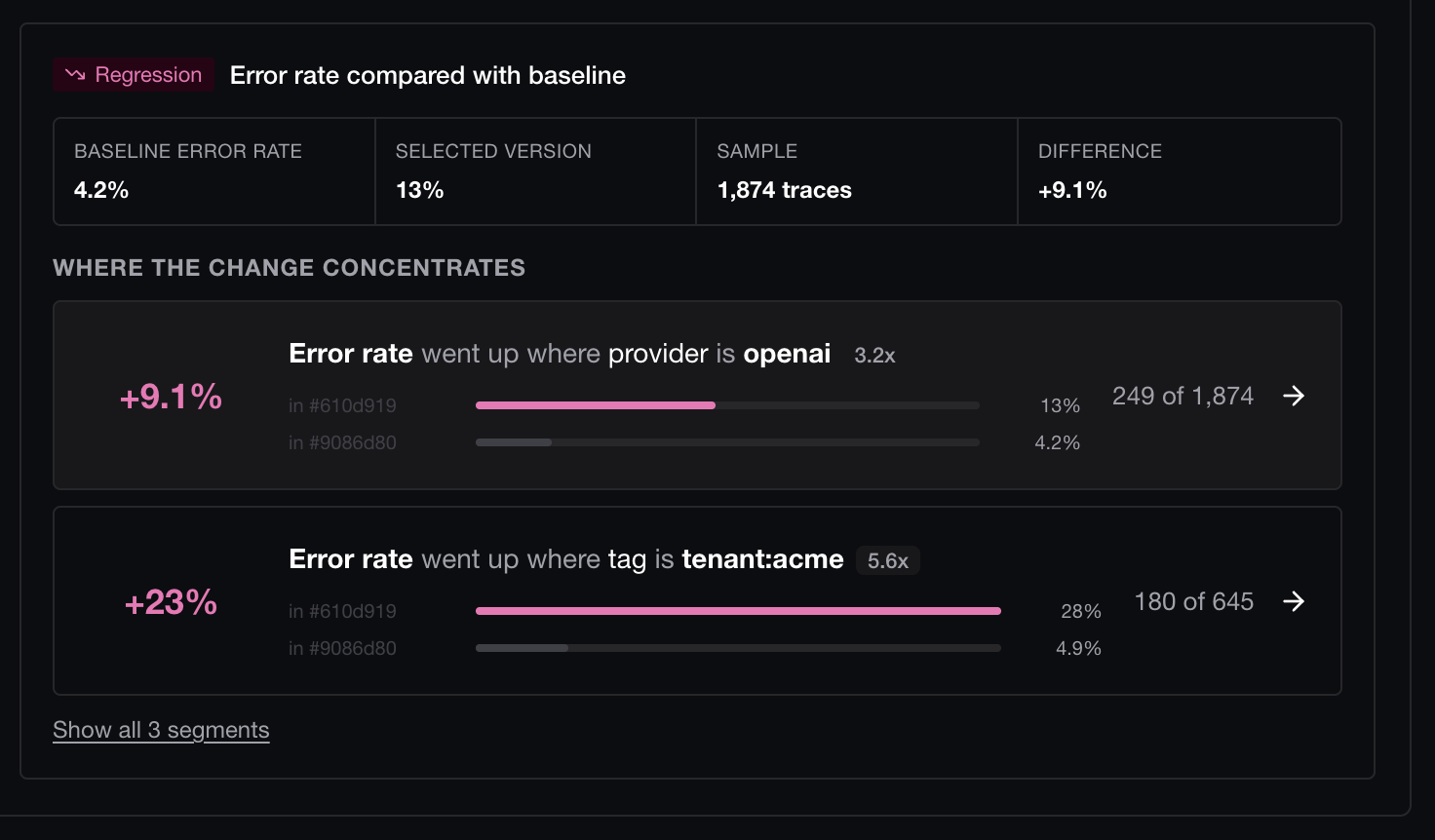Click the pink 28% bar in the tenant:acme card
1435x840 pixels.
(x=738, y=611)
